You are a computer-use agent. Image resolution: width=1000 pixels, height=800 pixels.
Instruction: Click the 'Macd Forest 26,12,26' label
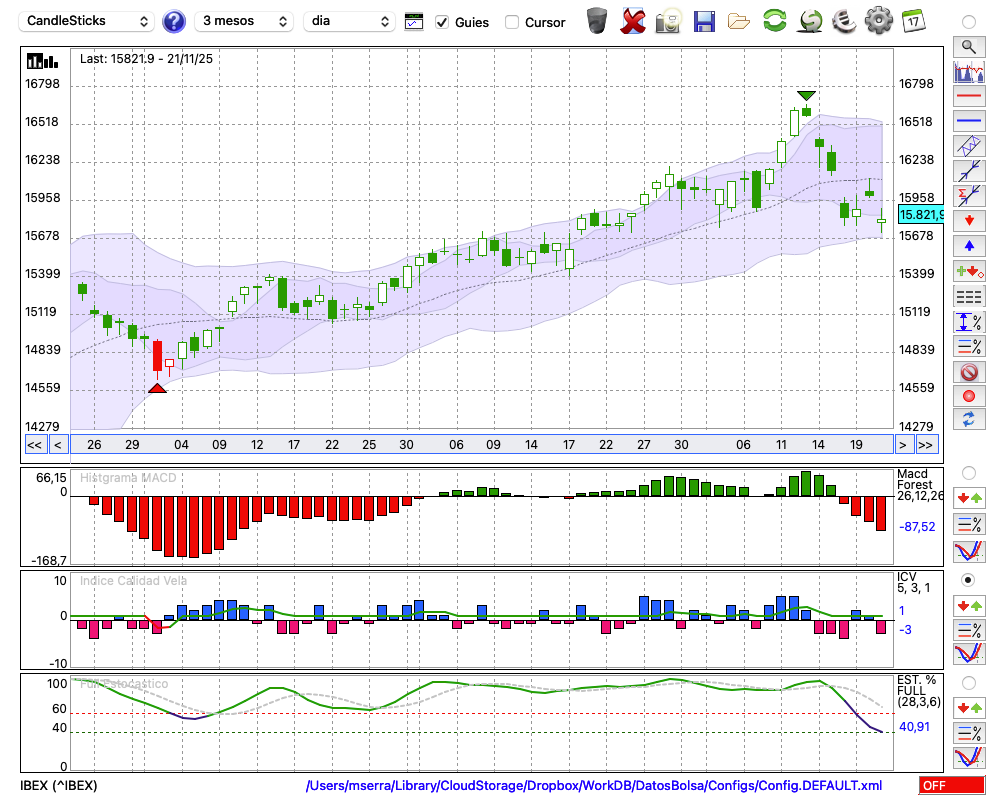pyautogui.click(x=919, y=485)
